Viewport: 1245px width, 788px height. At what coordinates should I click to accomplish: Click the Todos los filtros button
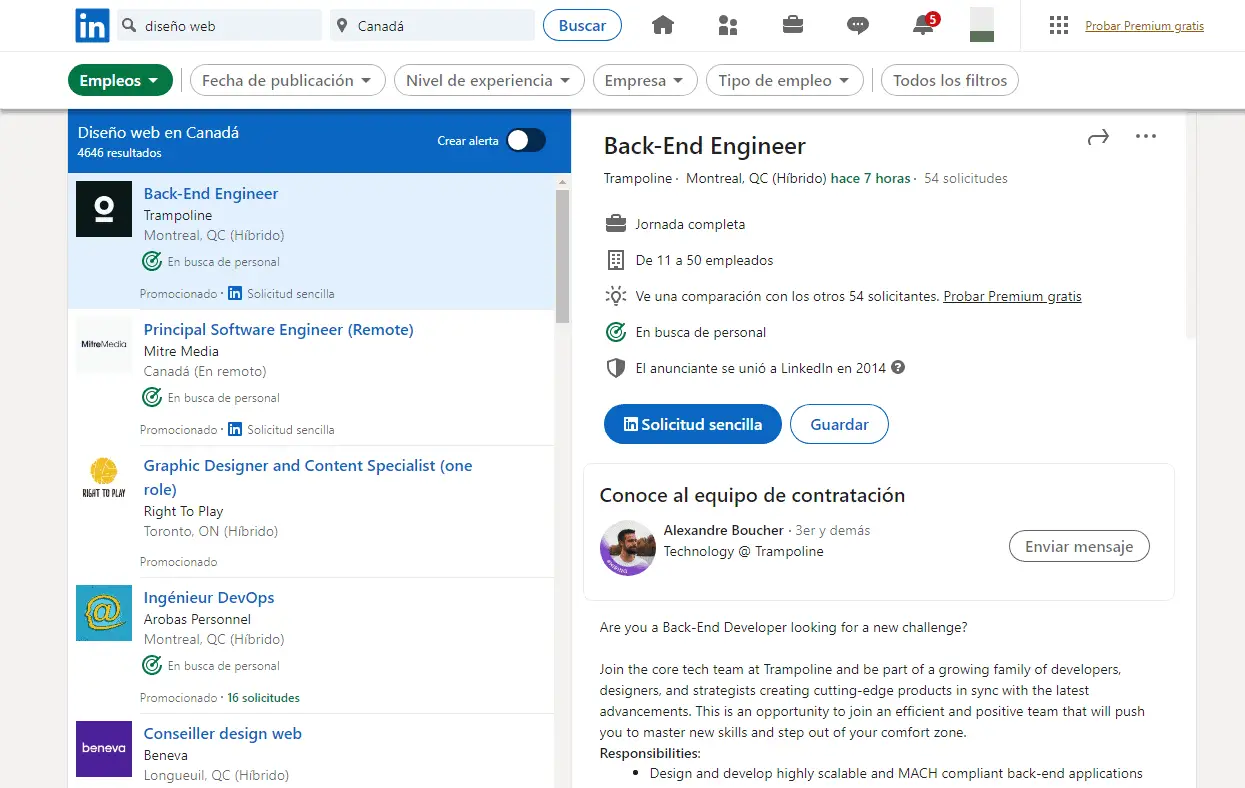coord(950,81)
